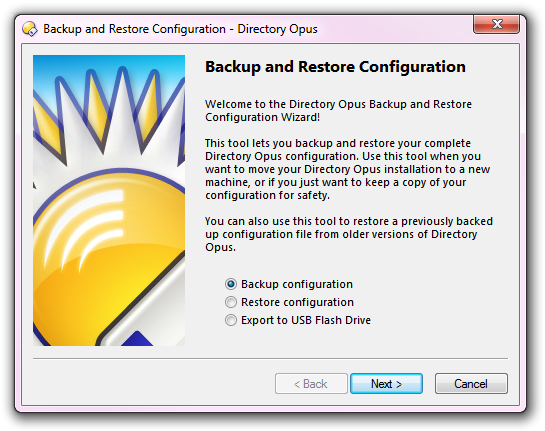The image size is (545, 431).
Task: Click the 'You can also use this tool' paragraph
Action: click(349, 234)
